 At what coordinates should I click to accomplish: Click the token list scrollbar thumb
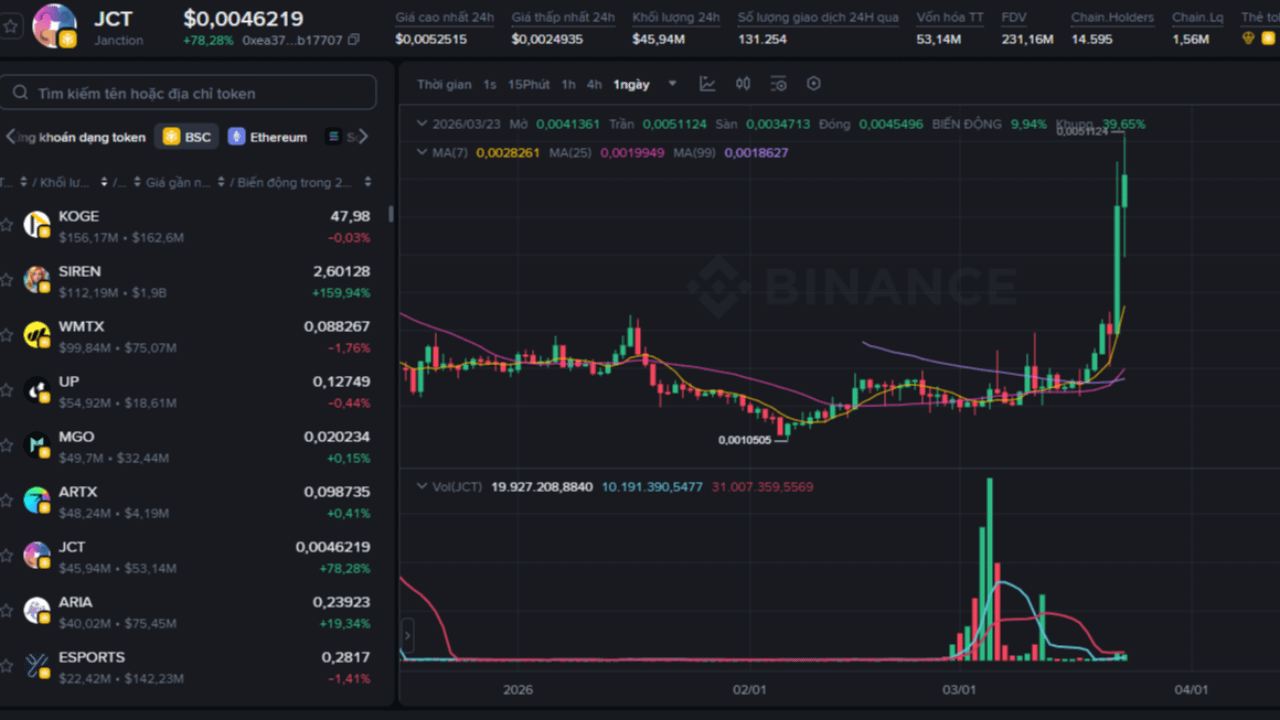[390, 214]
